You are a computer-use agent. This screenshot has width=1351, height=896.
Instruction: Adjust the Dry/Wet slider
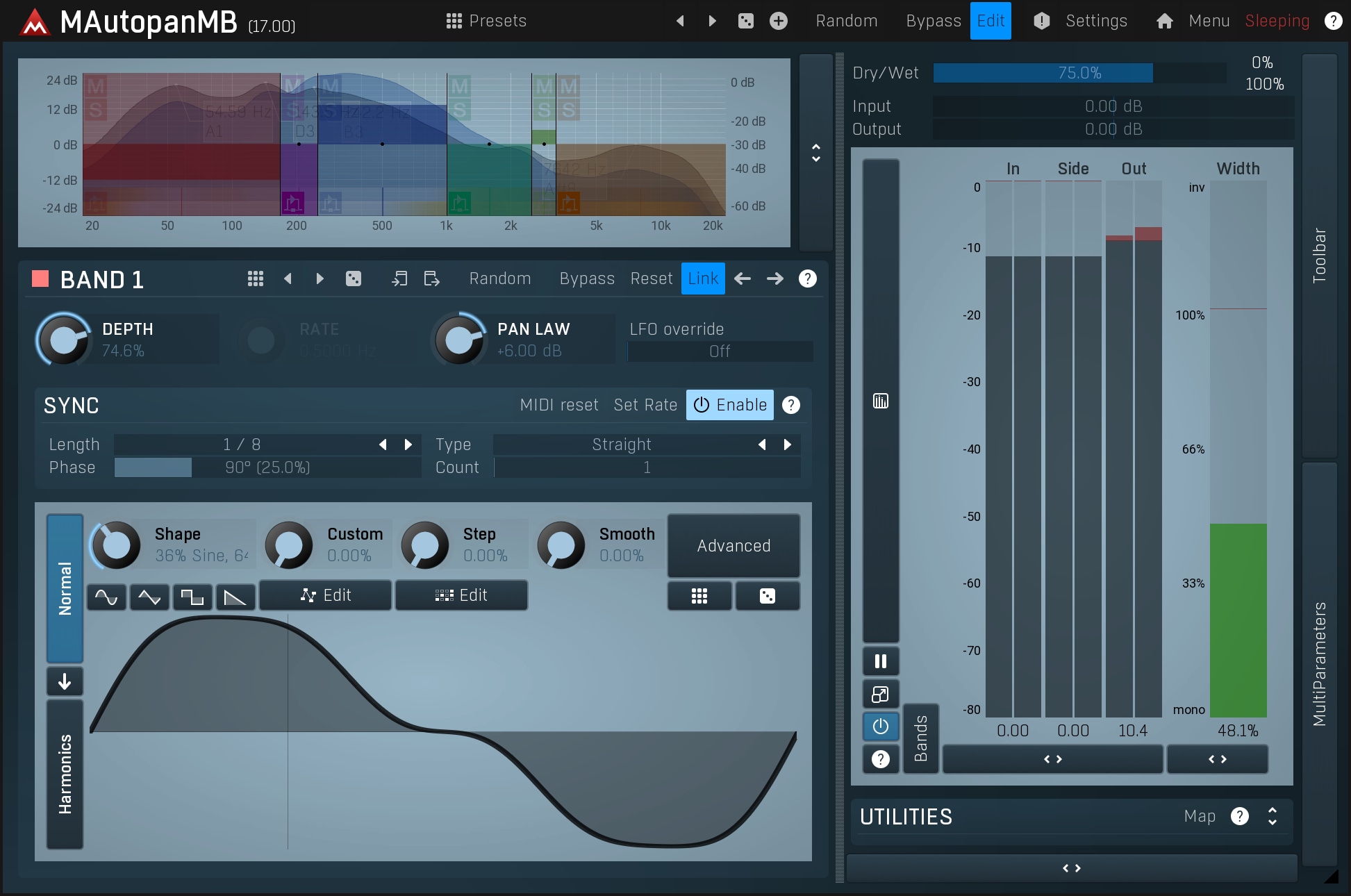coord(1079,73)
